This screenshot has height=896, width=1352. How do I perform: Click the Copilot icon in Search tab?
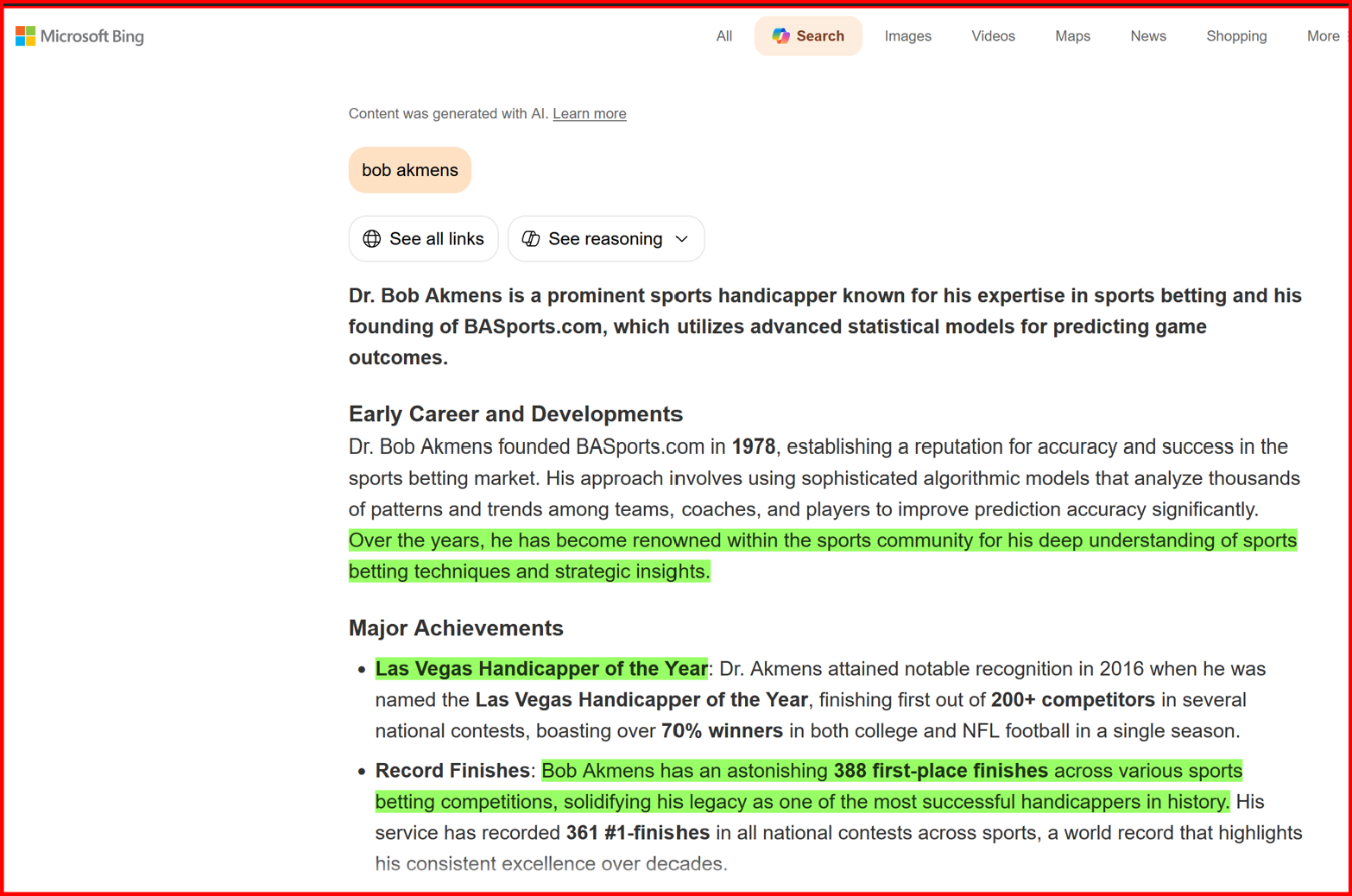(780, 36)
